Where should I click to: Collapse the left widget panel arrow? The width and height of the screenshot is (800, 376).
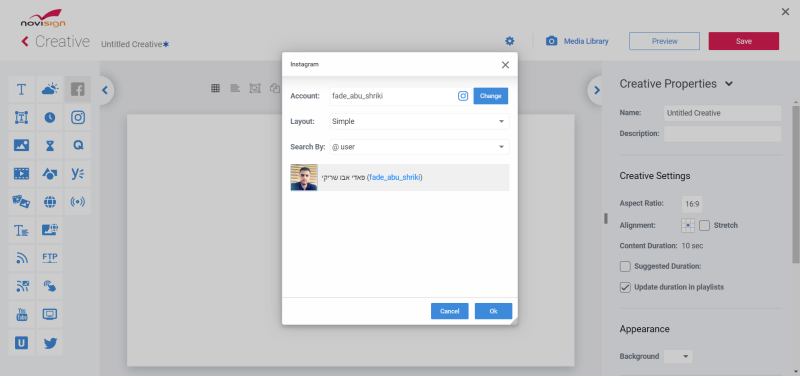(105, 90)
